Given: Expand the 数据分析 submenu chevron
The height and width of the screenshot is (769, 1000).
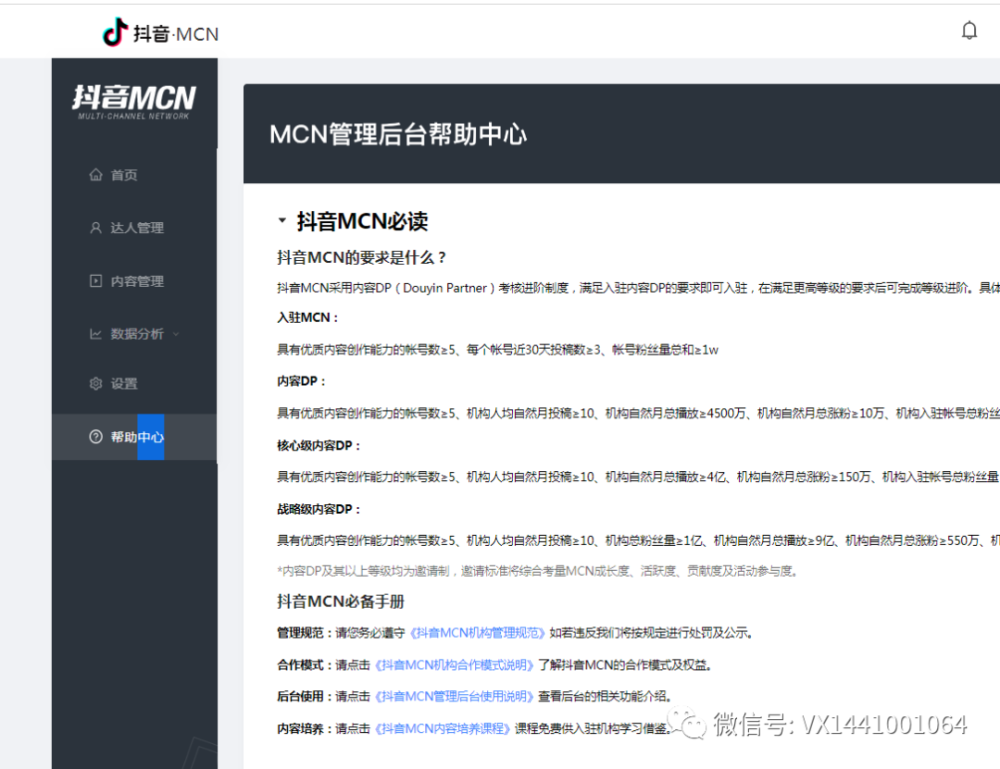Looking at the screenshot, I should point(176,334).
